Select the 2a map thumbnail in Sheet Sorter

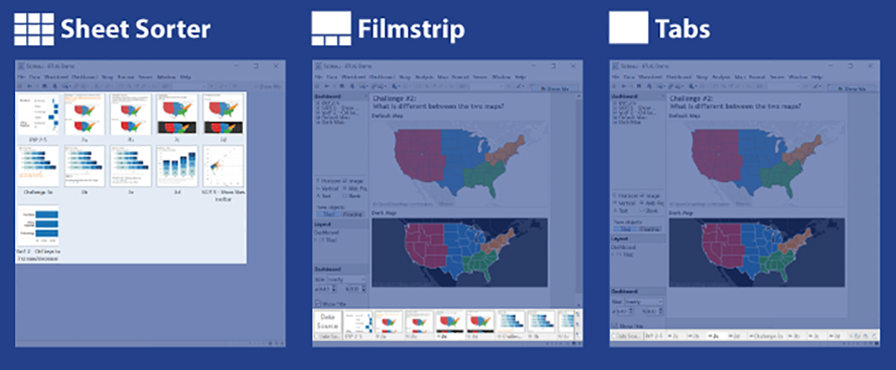point(85,114)
